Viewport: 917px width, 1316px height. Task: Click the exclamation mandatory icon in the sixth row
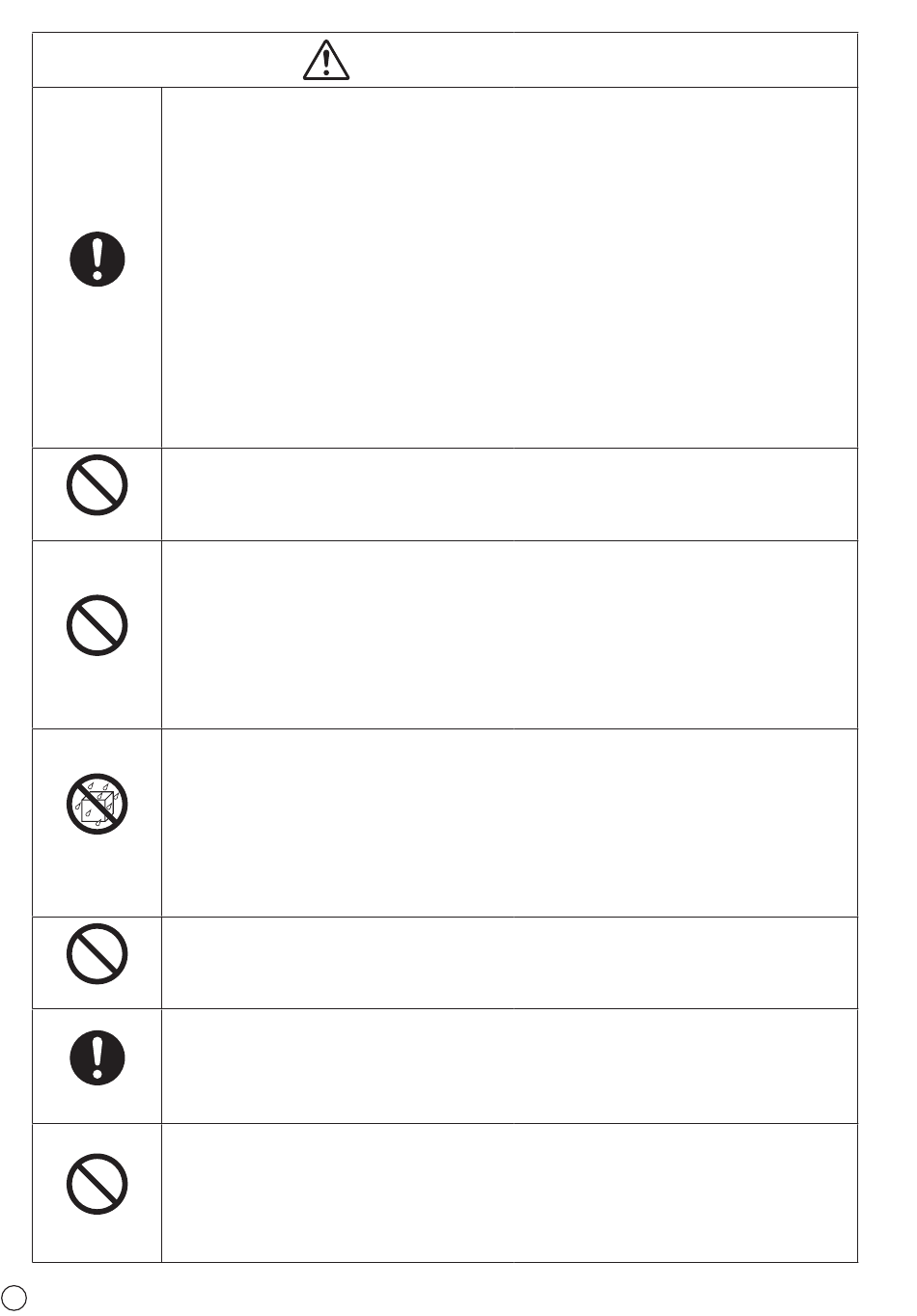pyautogui.click(x=97, y=1057)
